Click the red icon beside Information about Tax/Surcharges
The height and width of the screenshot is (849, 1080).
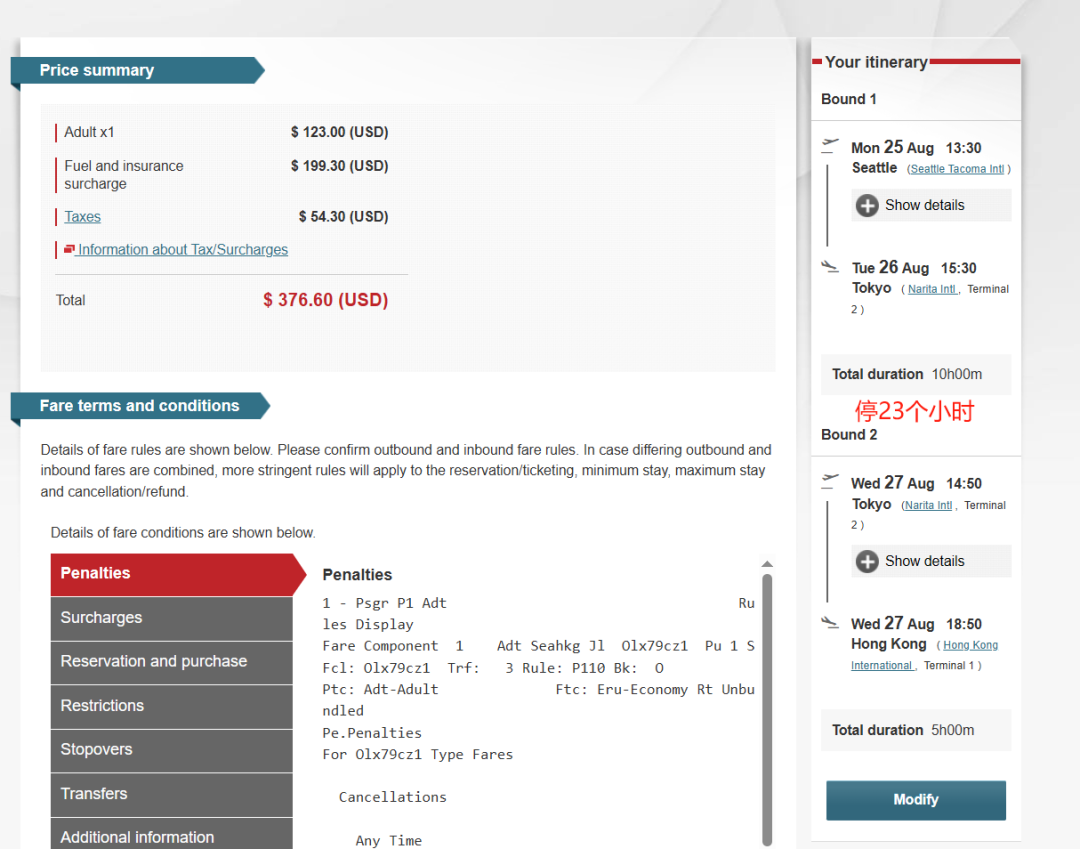[x=69, y=249]
